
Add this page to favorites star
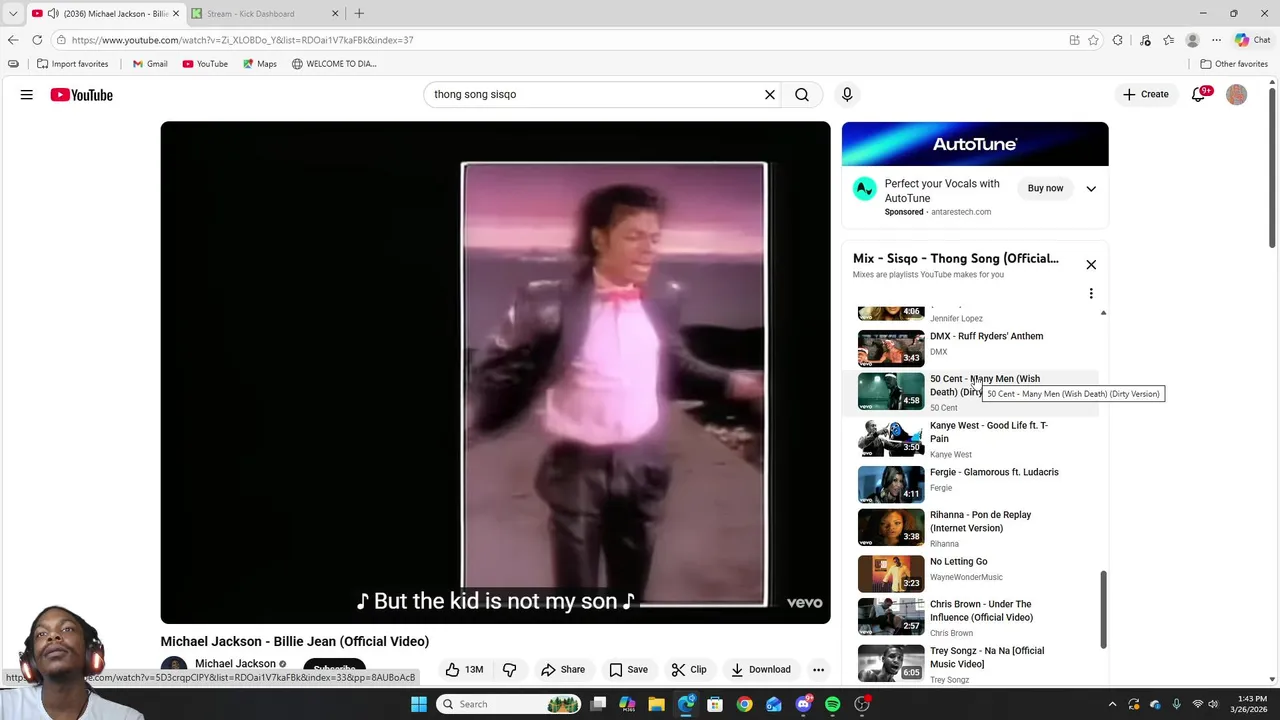(1093, 40)
